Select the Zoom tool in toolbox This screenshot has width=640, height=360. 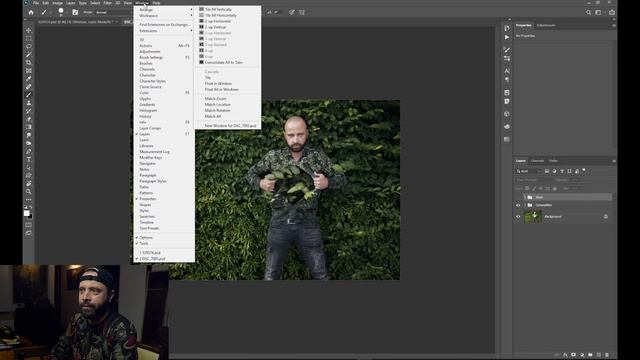click(x=29, y=191)
